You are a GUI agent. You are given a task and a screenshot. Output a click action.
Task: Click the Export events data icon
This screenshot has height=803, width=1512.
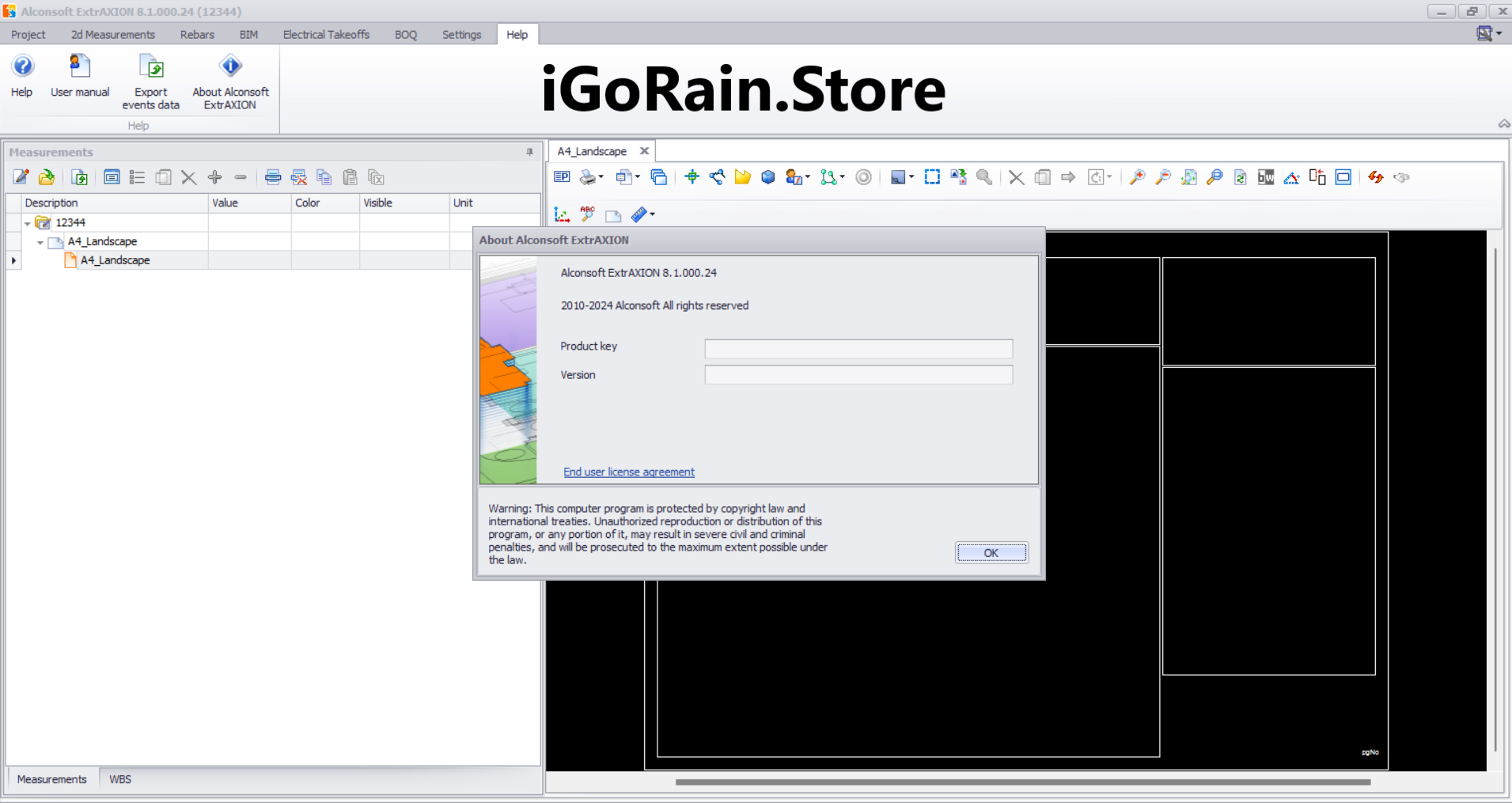150,68
